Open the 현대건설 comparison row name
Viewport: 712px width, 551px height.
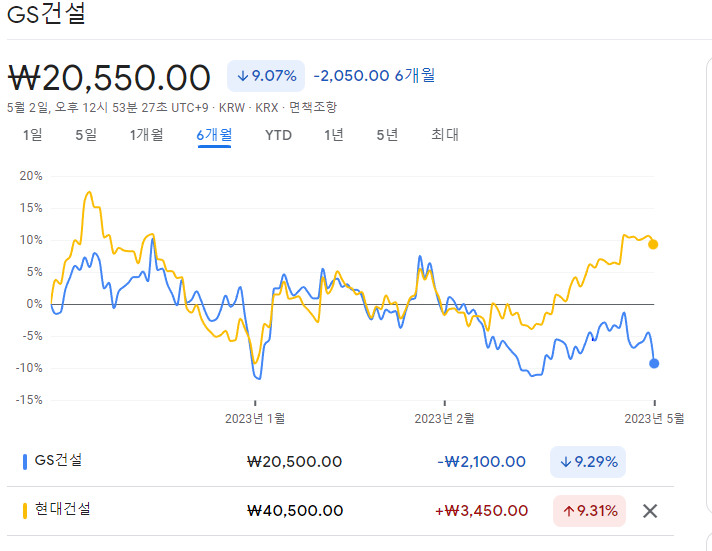[x=63, y=509]
